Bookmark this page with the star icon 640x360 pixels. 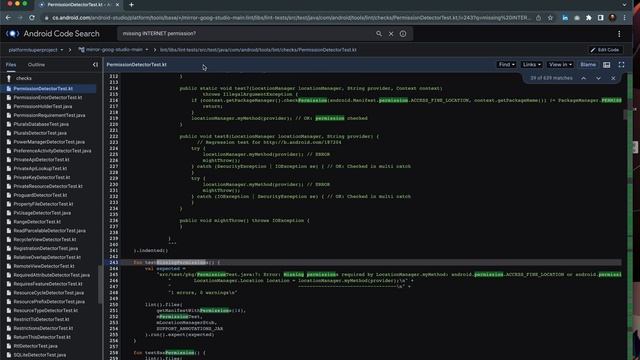click(550, 18)
